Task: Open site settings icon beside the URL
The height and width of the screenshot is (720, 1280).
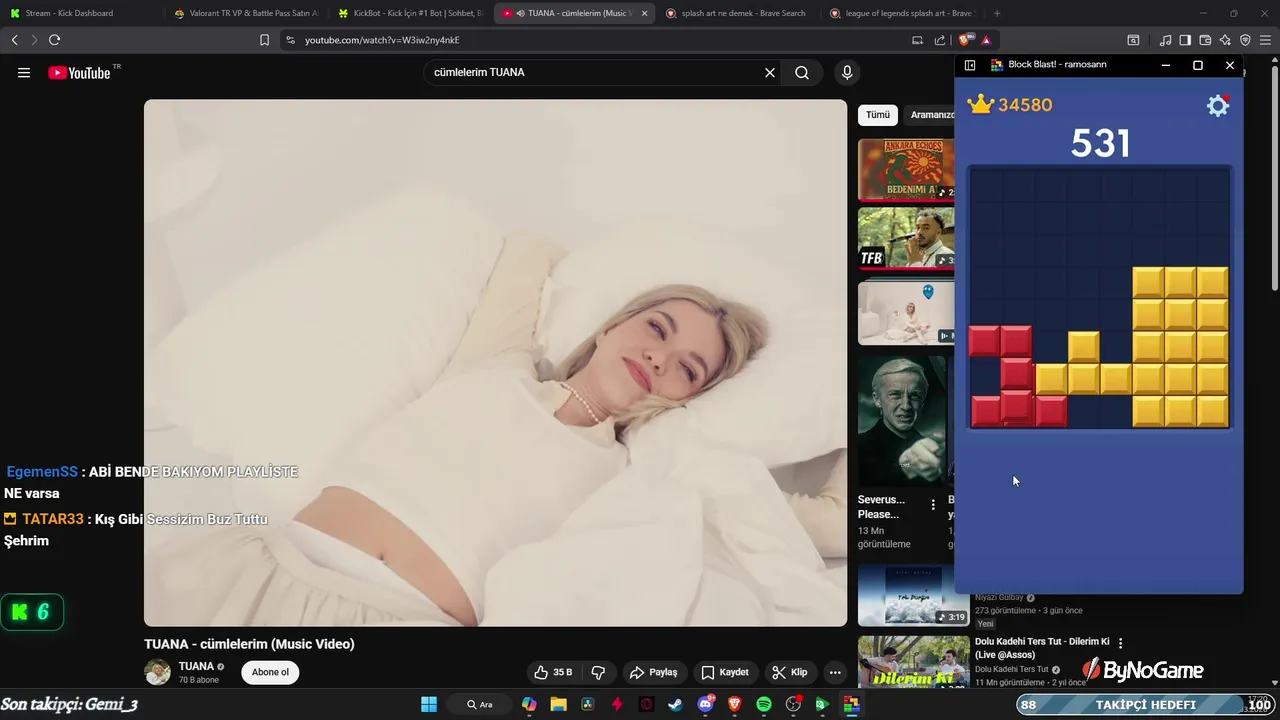Action: click(290, 40)
